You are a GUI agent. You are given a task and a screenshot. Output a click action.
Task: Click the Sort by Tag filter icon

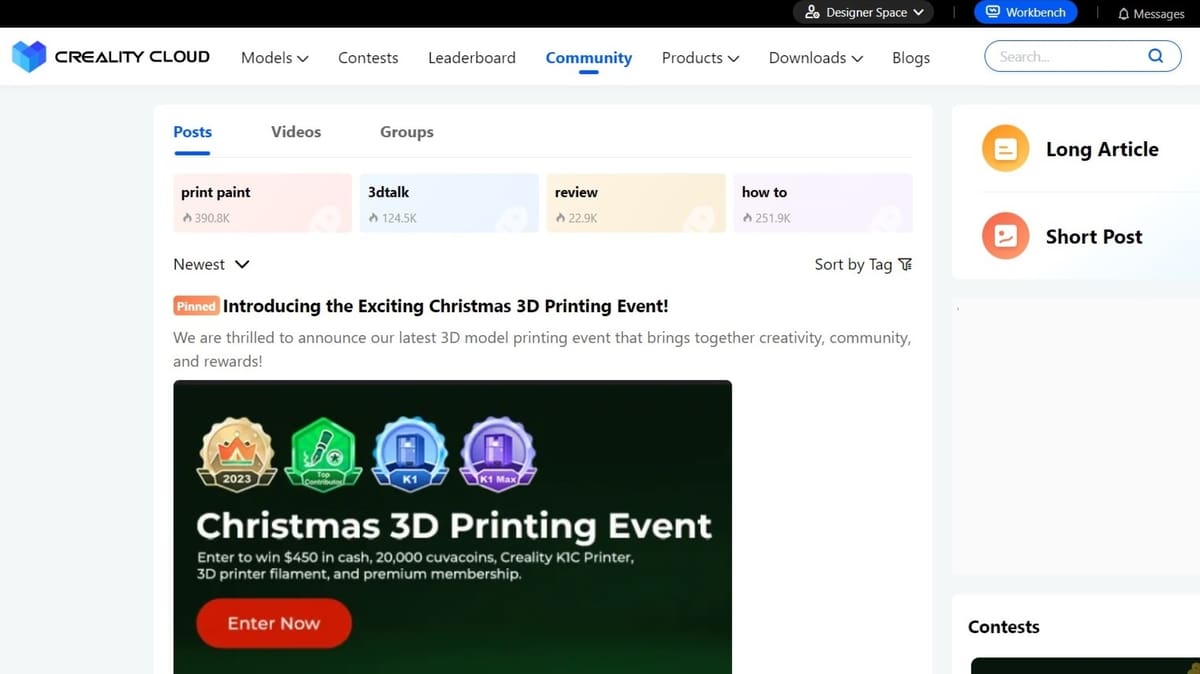905,264
